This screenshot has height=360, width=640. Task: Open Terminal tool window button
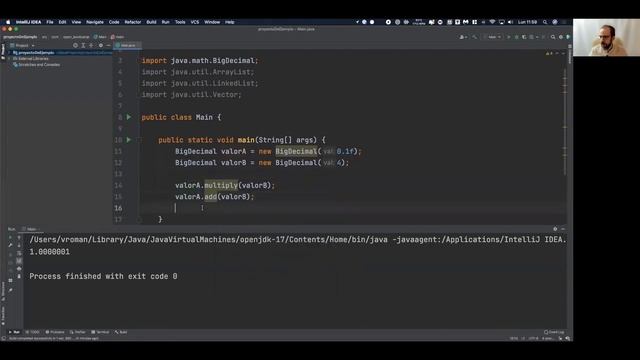coord(100,332)
